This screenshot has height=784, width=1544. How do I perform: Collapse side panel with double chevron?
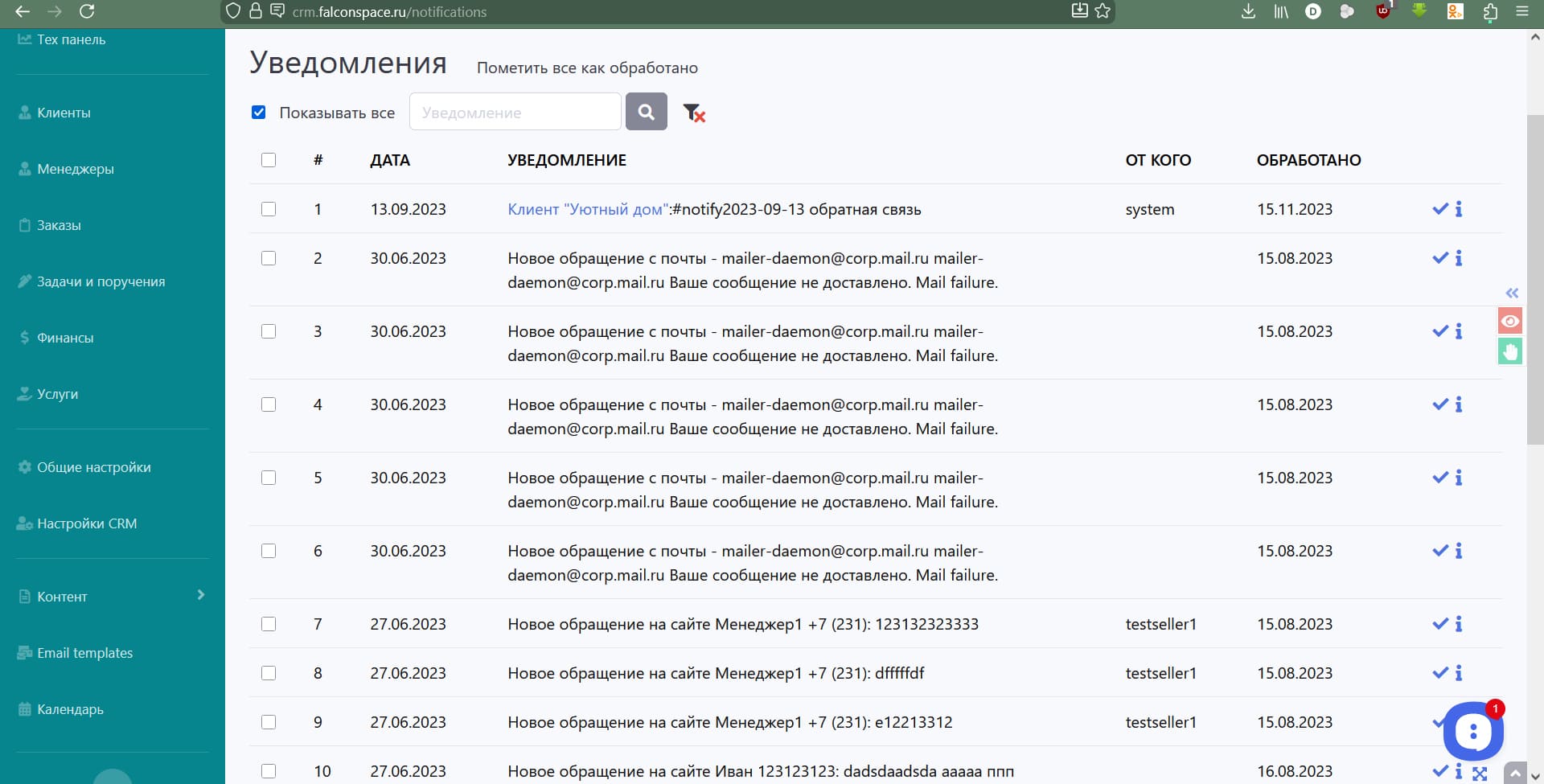1512,293
